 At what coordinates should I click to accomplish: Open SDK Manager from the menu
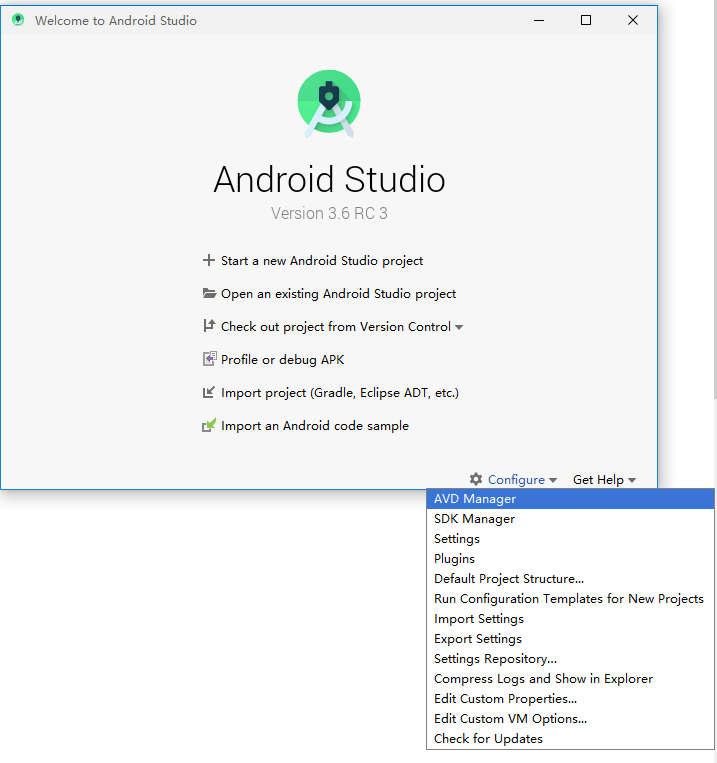point(570,519)
